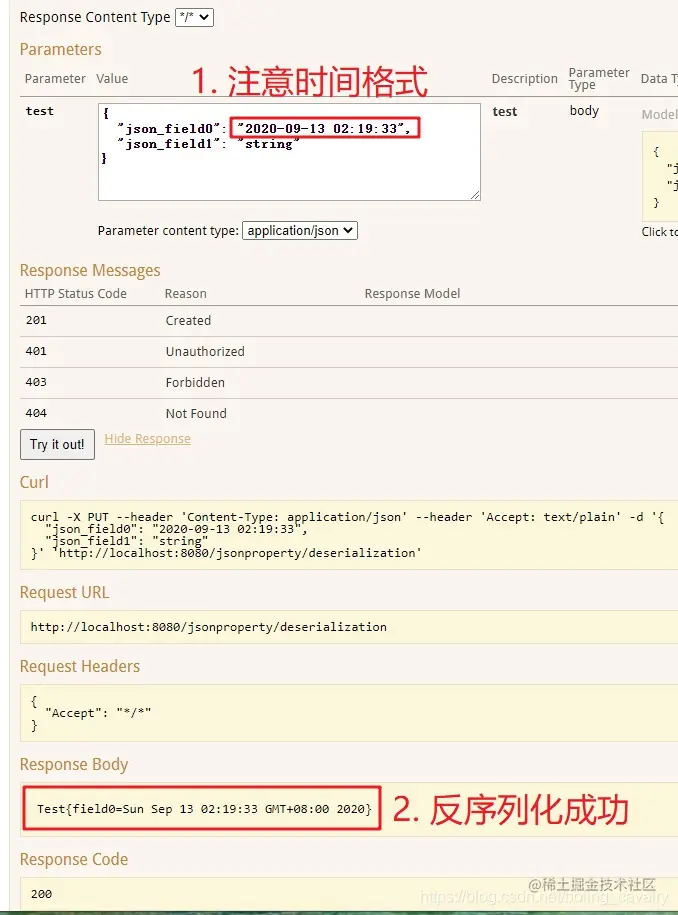Click the Not Found reason text

pos(196,413)
